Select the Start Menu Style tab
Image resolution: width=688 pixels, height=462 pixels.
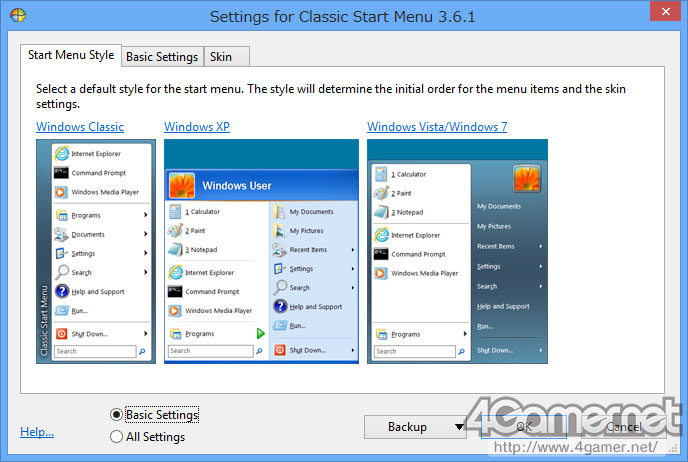tap(71, 55)
